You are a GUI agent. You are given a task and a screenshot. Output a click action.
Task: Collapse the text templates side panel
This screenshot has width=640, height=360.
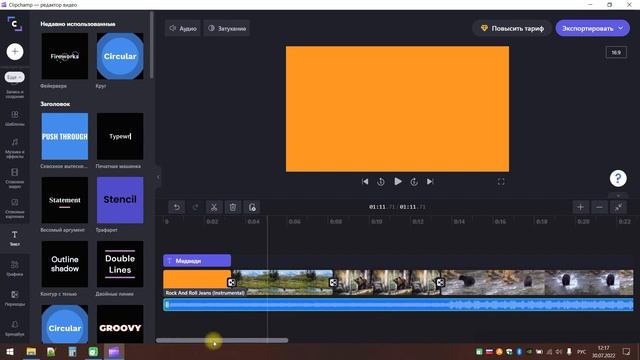(x=158, y=177)
